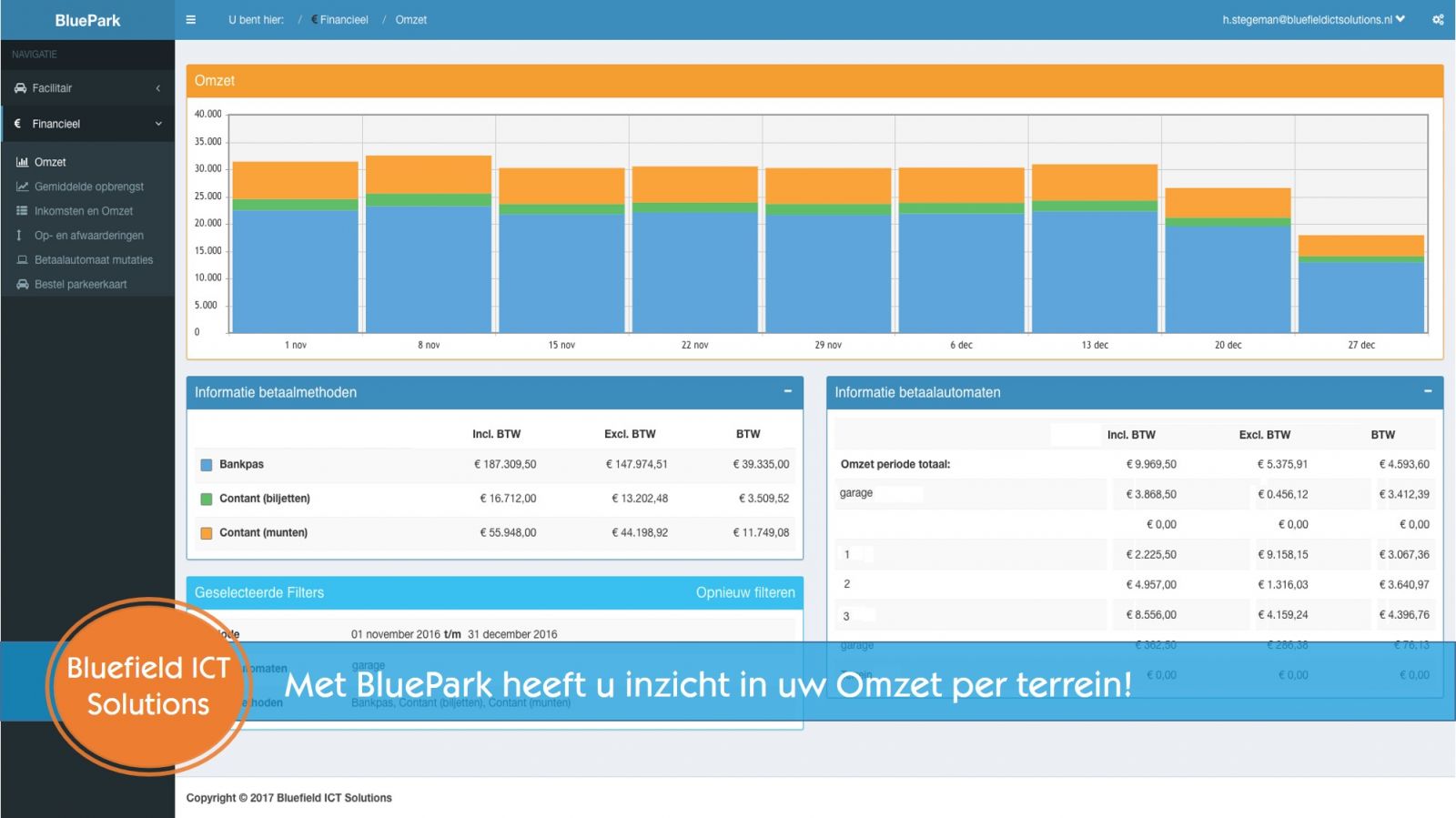Image resolution: width=1456 pixels, height=818 pixels.
Task: Click the BluePark logo
Action: 87,20
